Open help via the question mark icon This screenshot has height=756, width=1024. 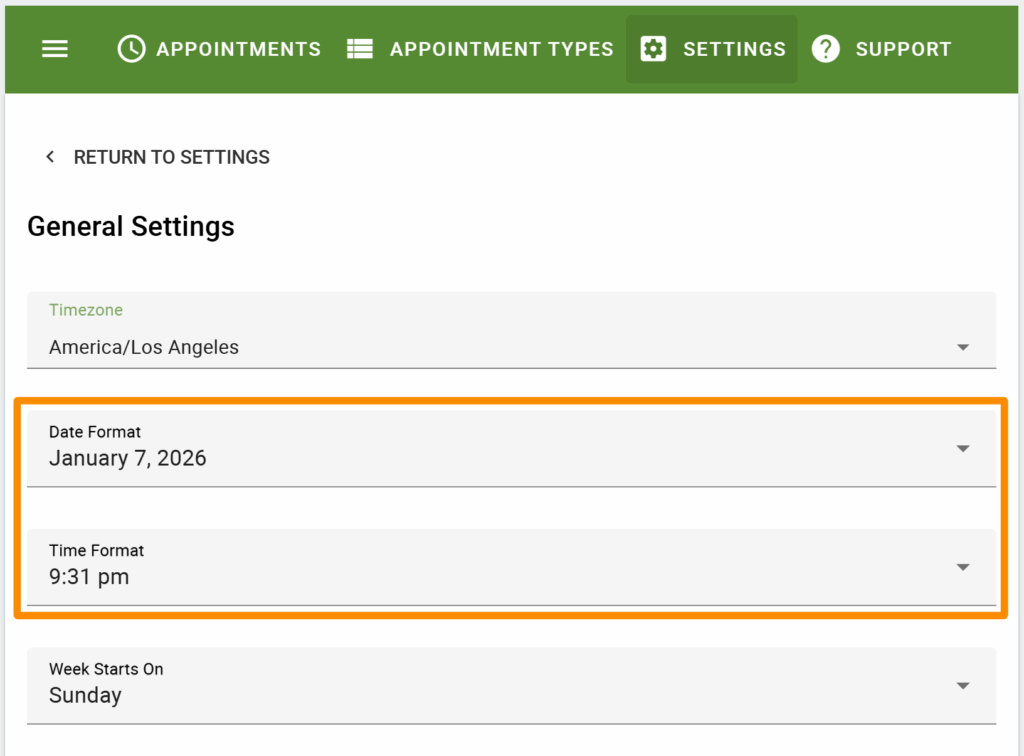pyautogui.click(x=826, y=48)
